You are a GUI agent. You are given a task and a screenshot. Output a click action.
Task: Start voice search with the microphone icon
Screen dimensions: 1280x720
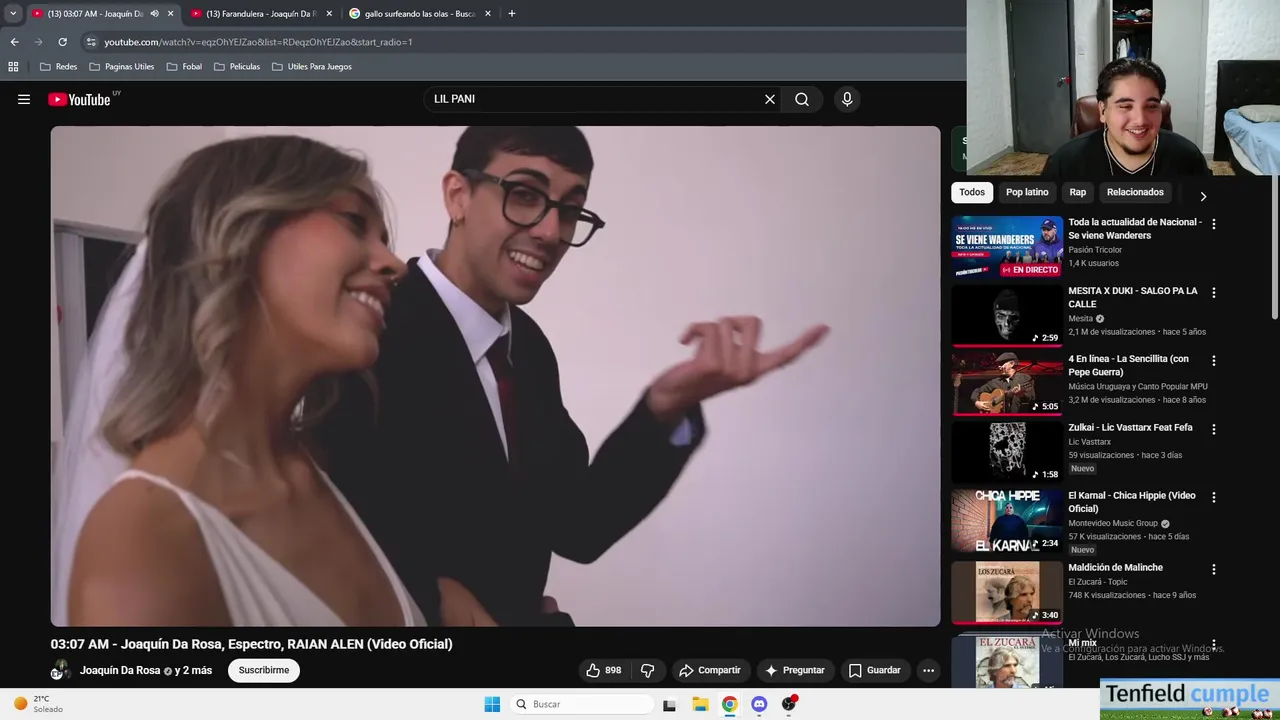click(847, 99)
